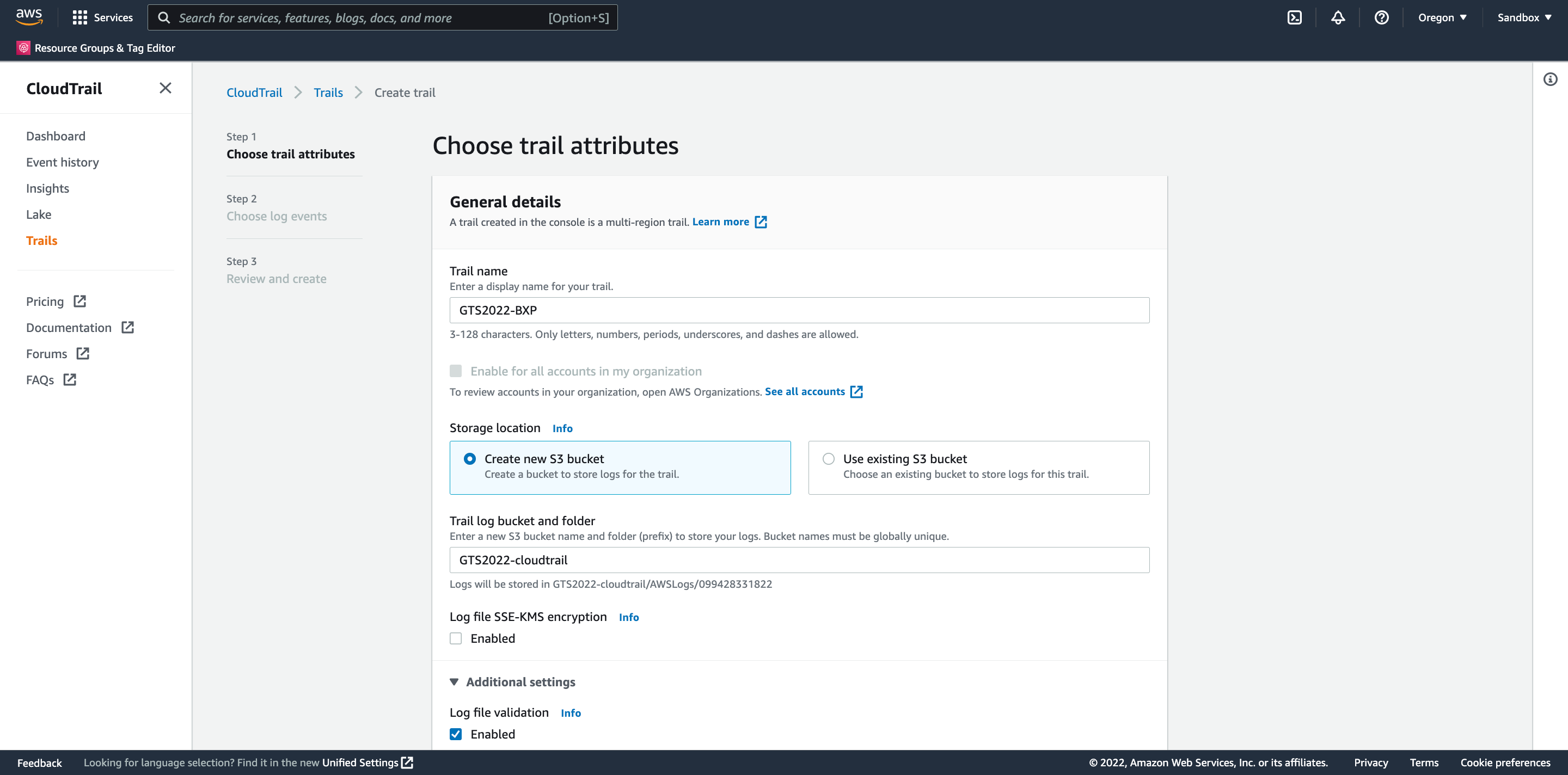Close the CloudTrail side navigation

165,88
